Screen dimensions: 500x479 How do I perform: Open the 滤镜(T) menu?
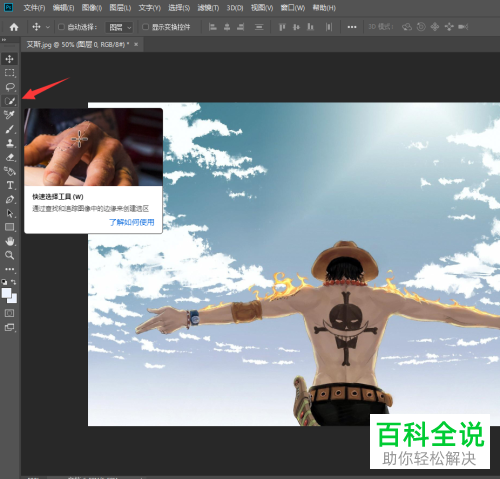[x=208, y=8]
